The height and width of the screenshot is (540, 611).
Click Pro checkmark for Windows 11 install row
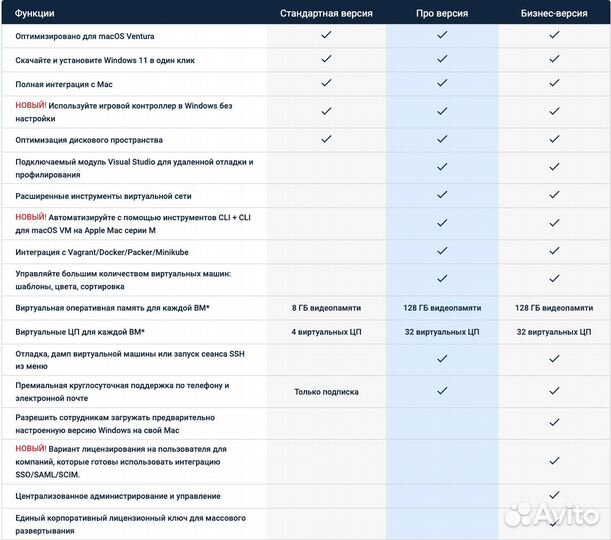coord(441,59)
